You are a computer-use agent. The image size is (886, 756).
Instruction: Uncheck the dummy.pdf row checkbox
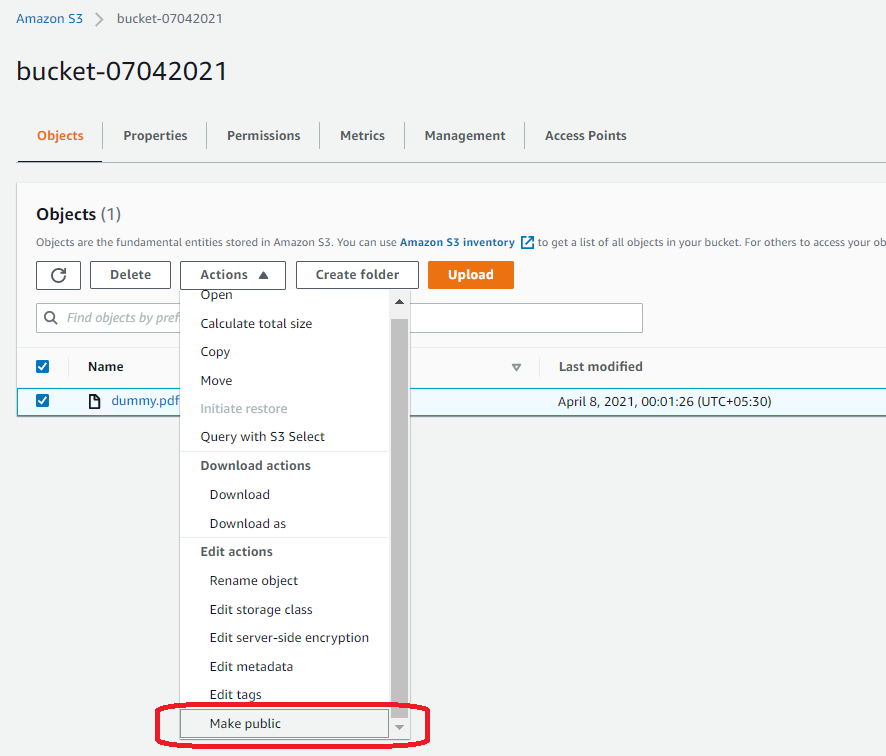[42, 399]
